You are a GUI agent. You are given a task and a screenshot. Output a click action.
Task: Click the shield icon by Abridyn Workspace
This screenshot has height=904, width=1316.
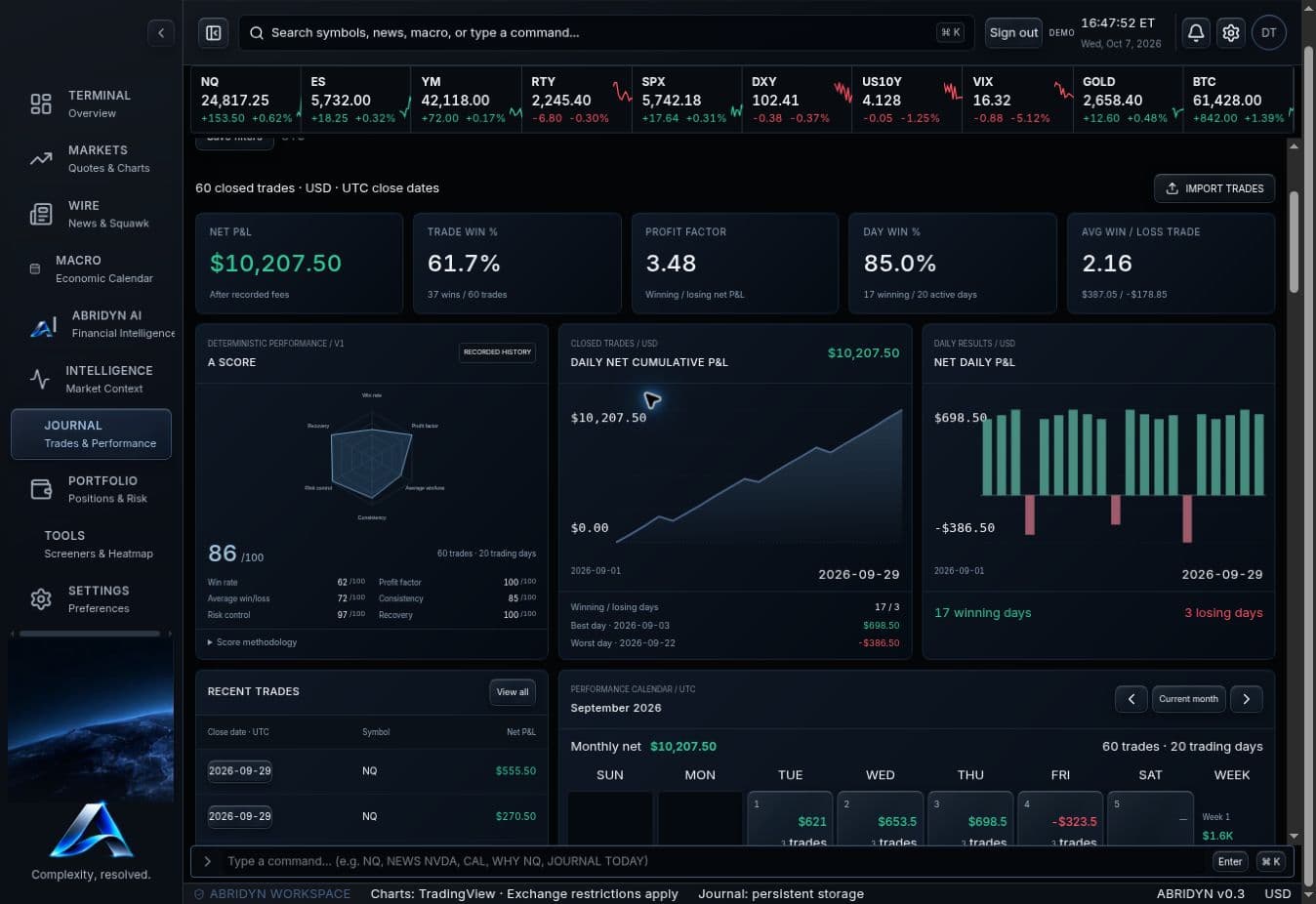point(199,893)
